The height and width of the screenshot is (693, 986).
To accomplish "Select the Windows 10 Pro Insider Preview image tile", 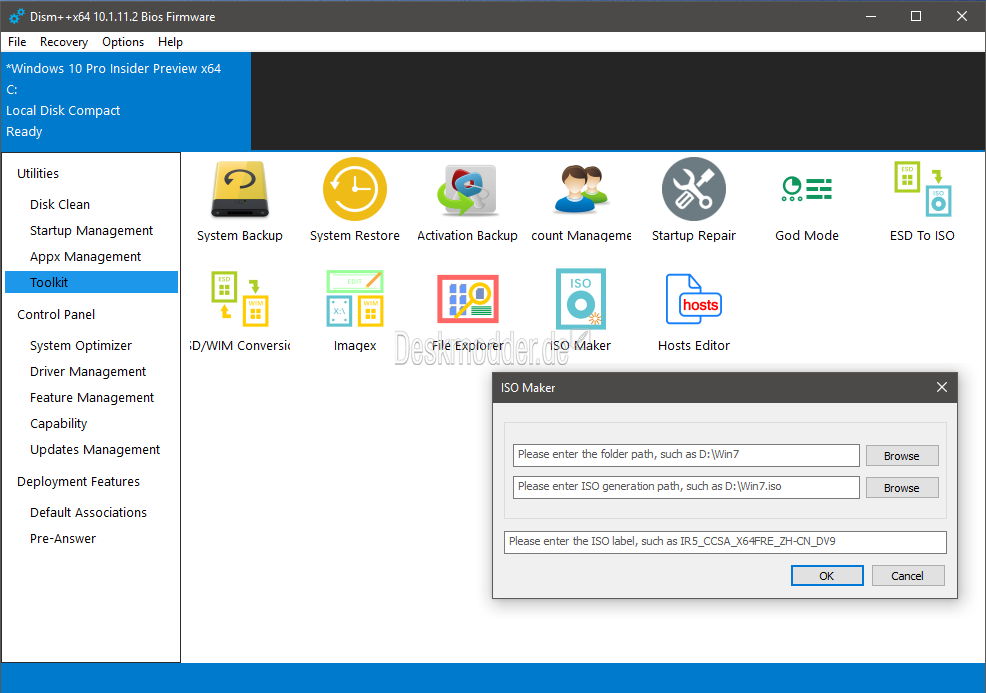I will pos(126,101).
